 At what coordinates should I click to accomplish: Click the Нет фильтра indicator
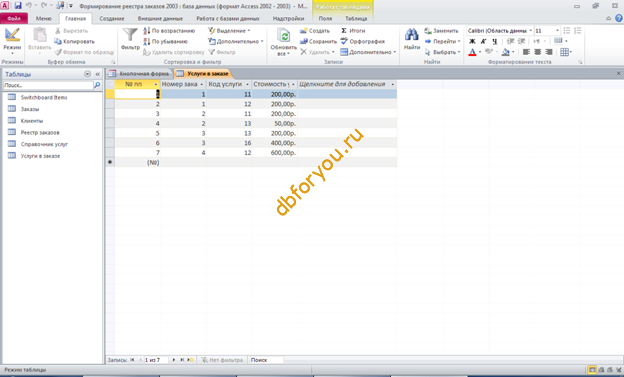pos(222,360)
